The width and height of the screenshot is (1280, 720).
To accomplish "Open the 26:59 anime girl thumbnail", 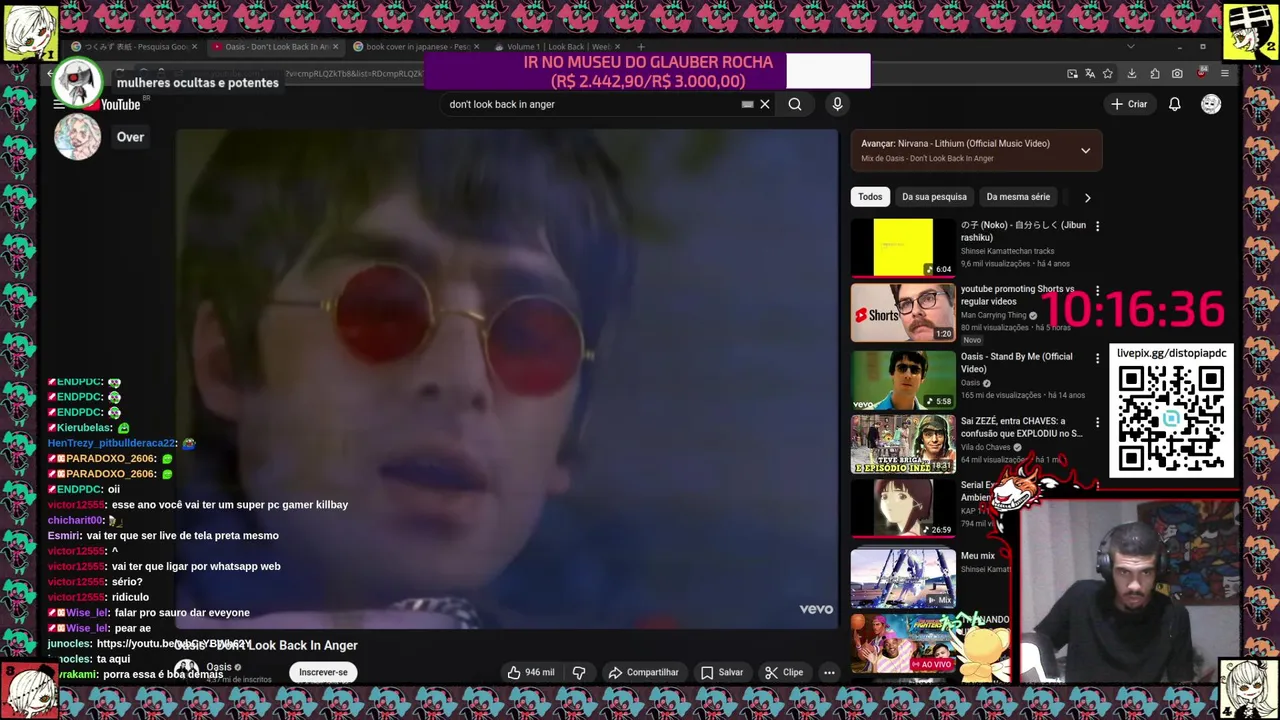I will (x=903, y=508).
